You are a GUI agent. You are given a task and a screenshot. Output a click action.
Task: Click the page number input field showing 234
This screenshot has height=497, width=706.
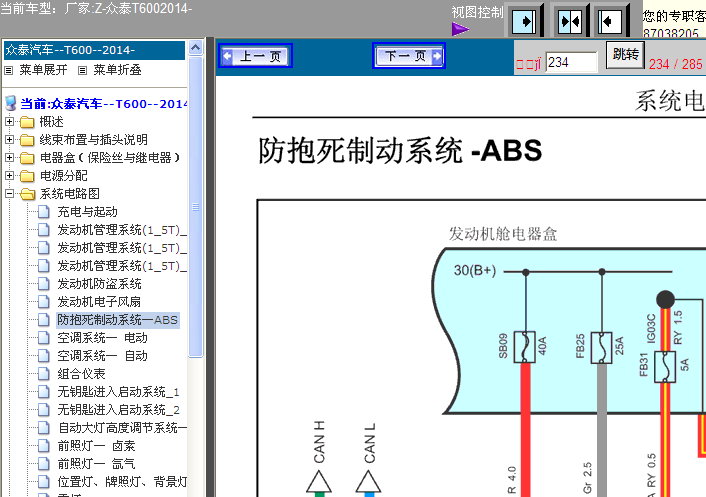[x=571, y=63]
